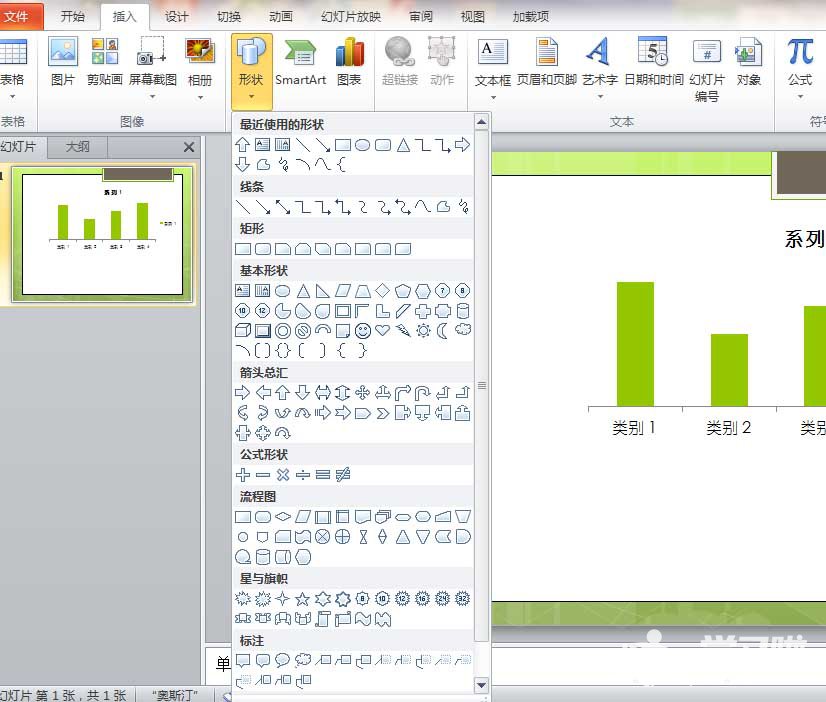Image resolution: width=826 pixels, height=702 pixels.
Task: Collapse the open 形状 shapes dropdown
Action: 250,70
